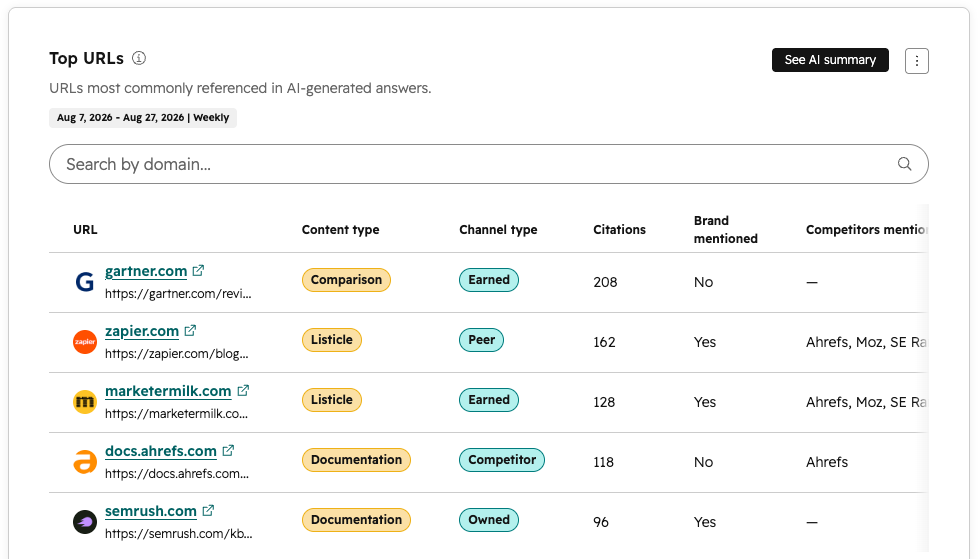
Task: Click the Citations column header
Action: coord(619,229)
